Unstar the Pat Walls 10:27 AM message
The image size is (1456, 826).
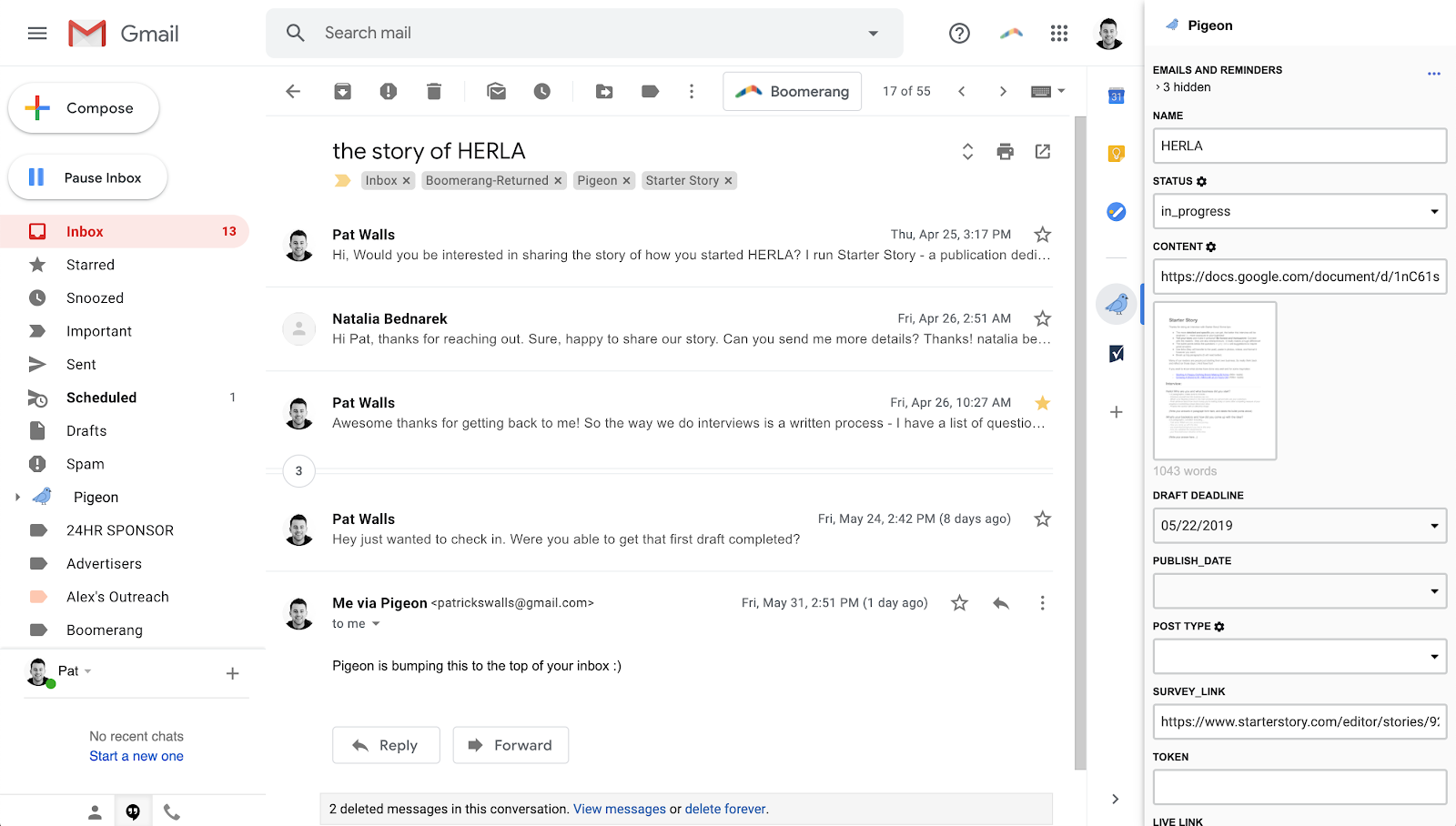[x=1043, y=403]
